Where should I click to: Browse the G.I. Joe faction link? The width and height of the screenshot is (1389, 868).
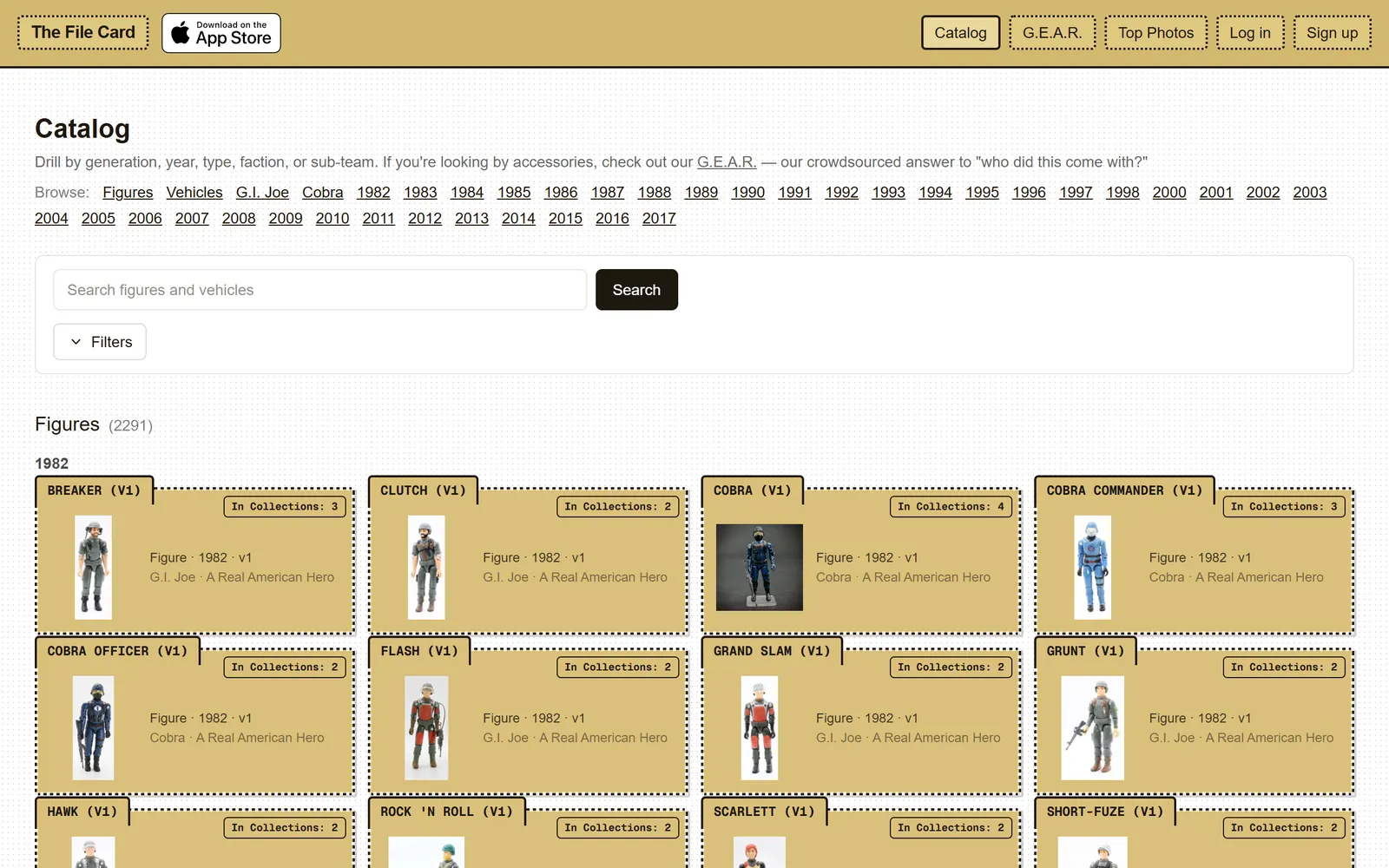(x=262, y=193)
